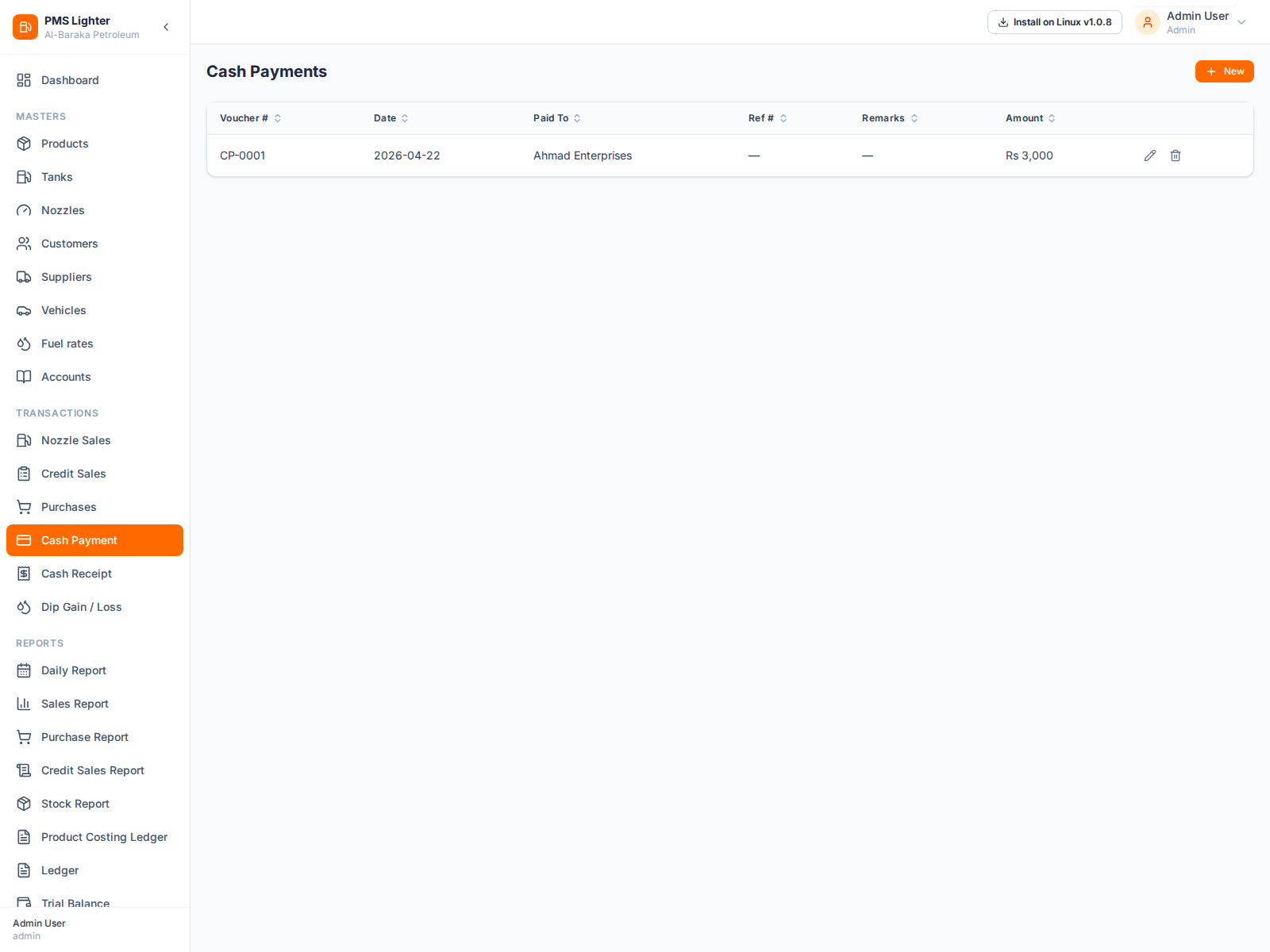This screenshot has width=1270, height=952.
Task: Click the Cash Receipt dollar icon
Action: [24, 574]
